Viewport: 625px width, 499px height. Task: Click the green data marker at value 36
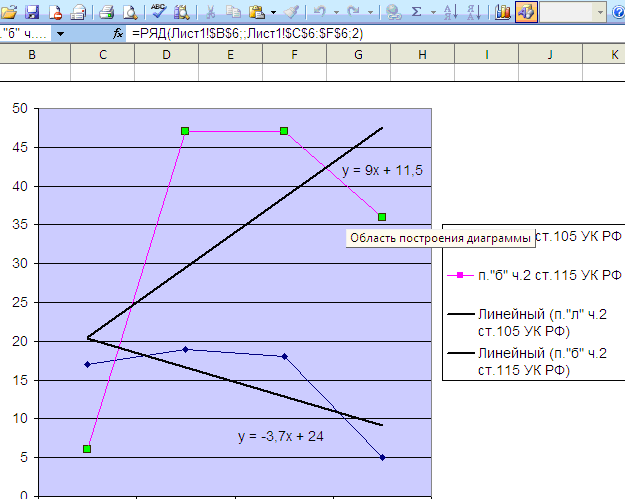coord(382,217)
